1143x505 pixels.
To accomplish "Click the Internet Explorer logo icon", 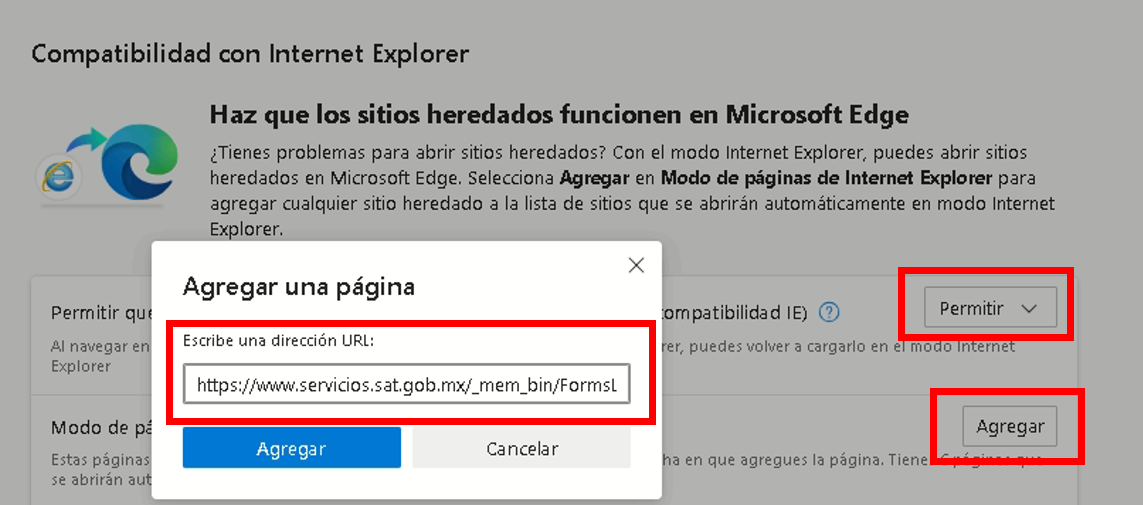I will click(x=58, y=174).
